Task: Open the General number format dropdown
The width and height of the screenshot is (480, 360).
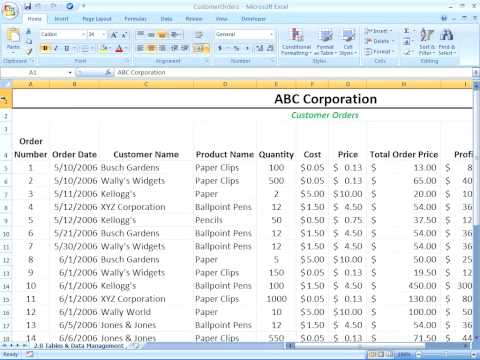Action: click(x=271, y=34)
